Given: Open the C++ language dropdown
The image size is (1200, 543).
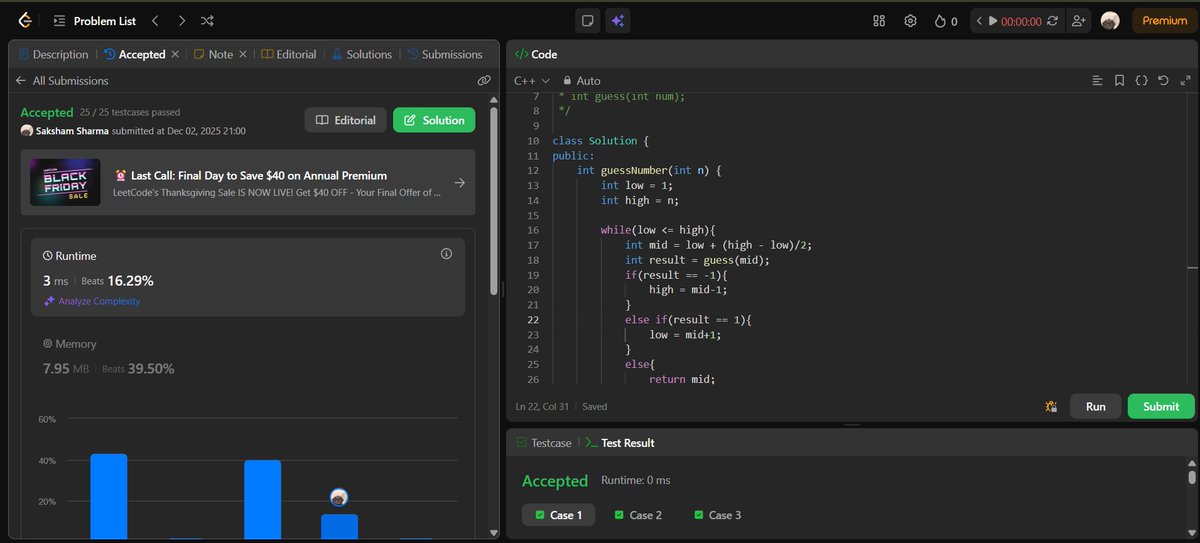Looking at the screenshot, I should pos(531,80).
